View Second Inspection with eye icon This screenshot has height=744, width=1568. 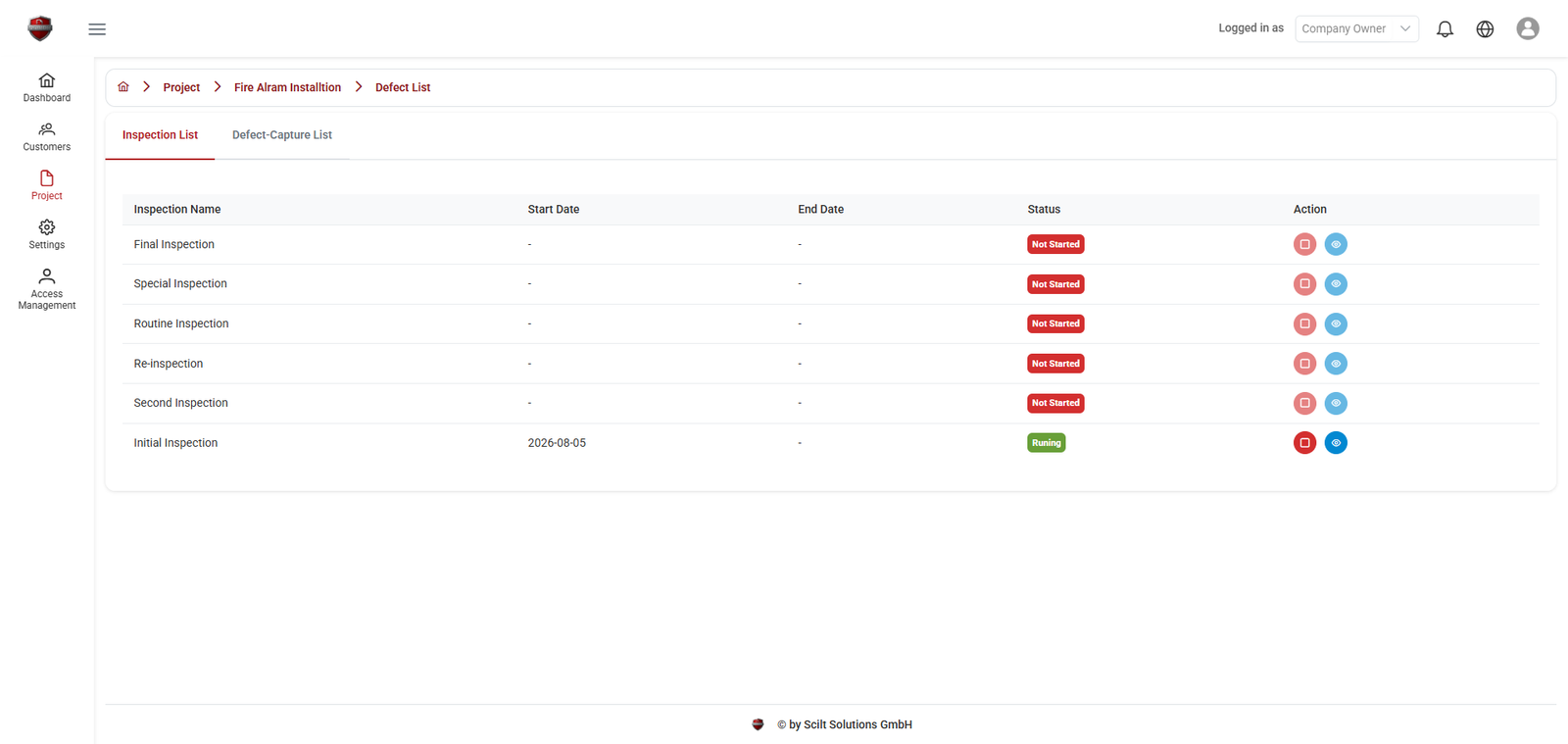coord(1336,403)
